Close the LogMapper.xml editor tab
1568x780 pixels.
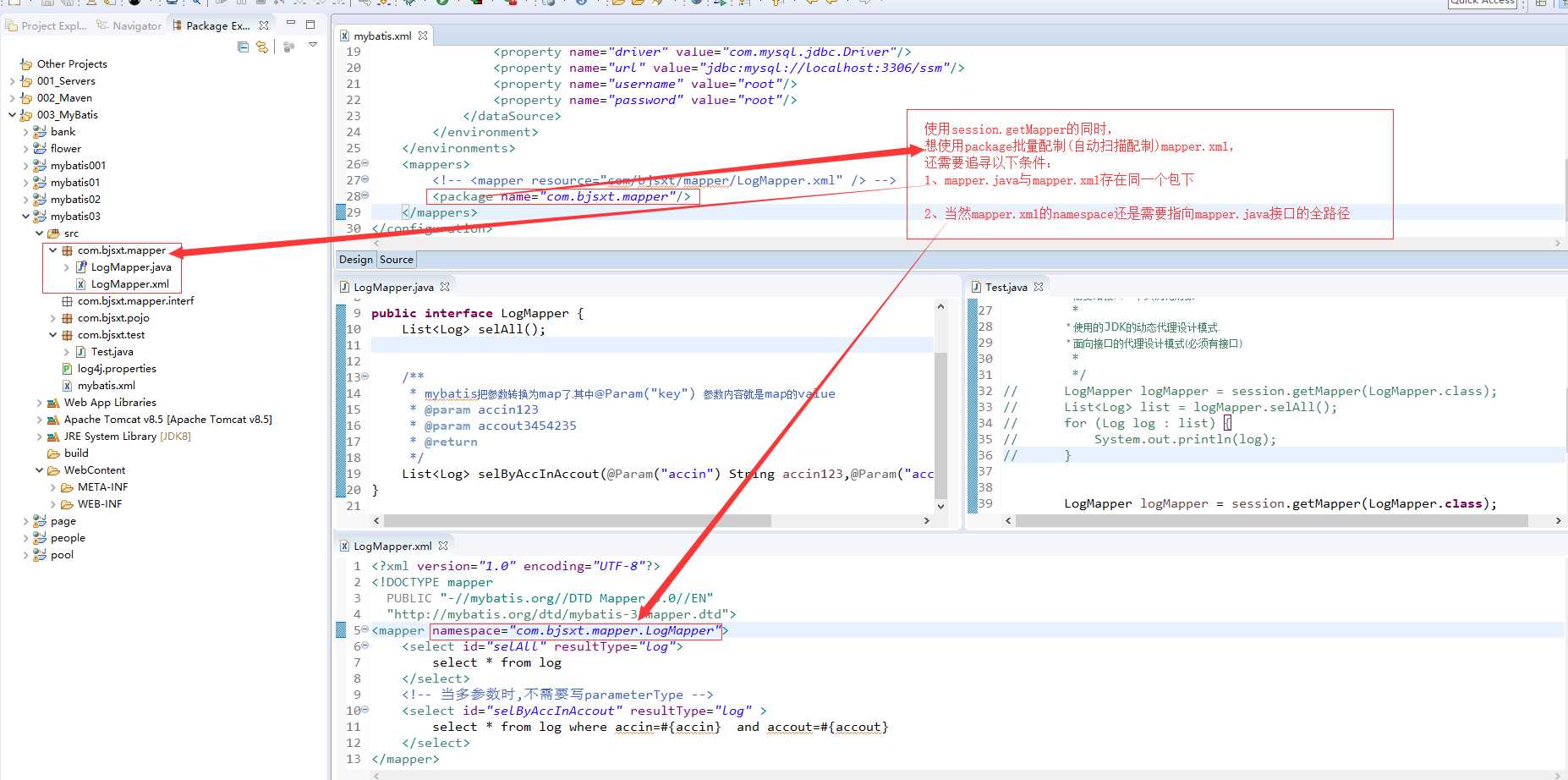pos(443,546)
